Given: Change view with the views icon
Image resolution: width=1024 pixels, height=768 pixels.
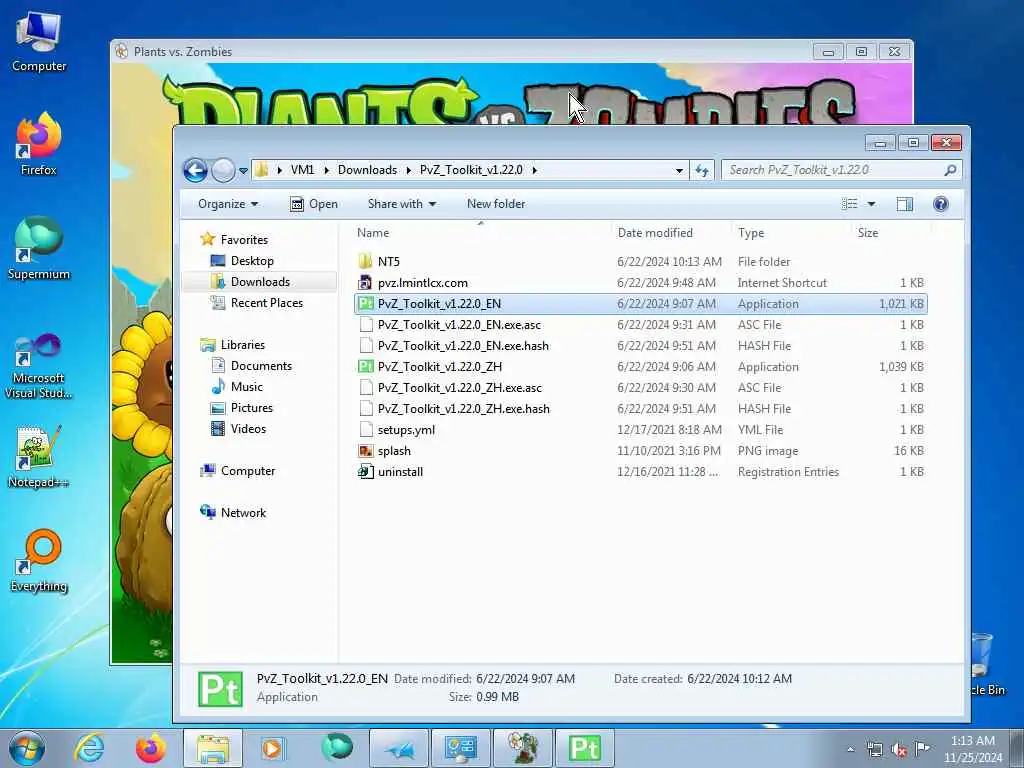Looking at the screenshot, I should [x=850, y=204].
